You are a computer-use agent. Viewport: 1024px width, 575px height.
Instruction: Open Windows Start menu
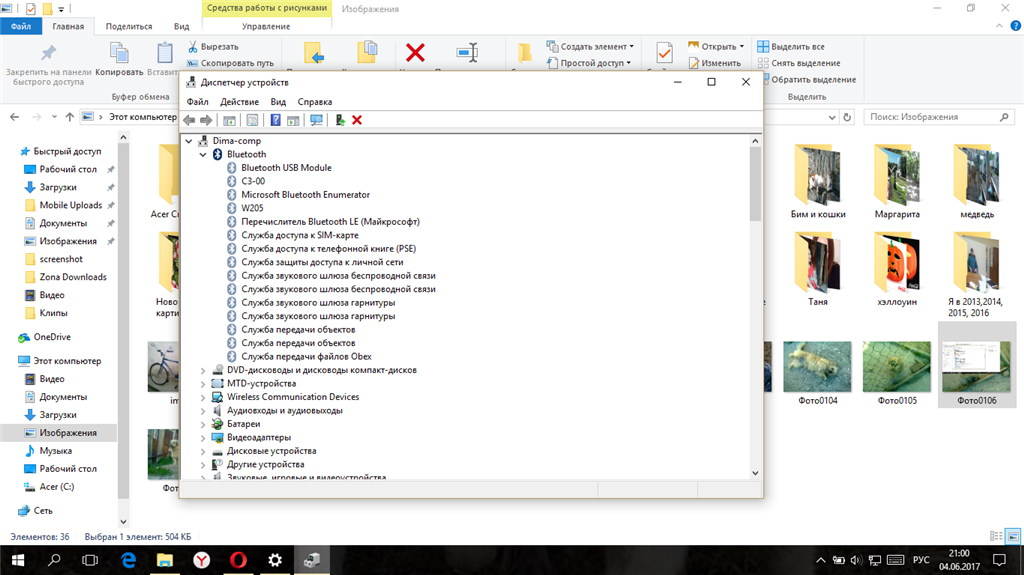pos(18,560)
